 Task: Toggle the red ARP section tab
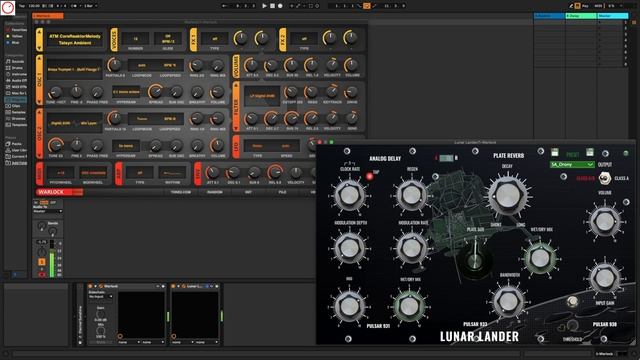[118, 173]
